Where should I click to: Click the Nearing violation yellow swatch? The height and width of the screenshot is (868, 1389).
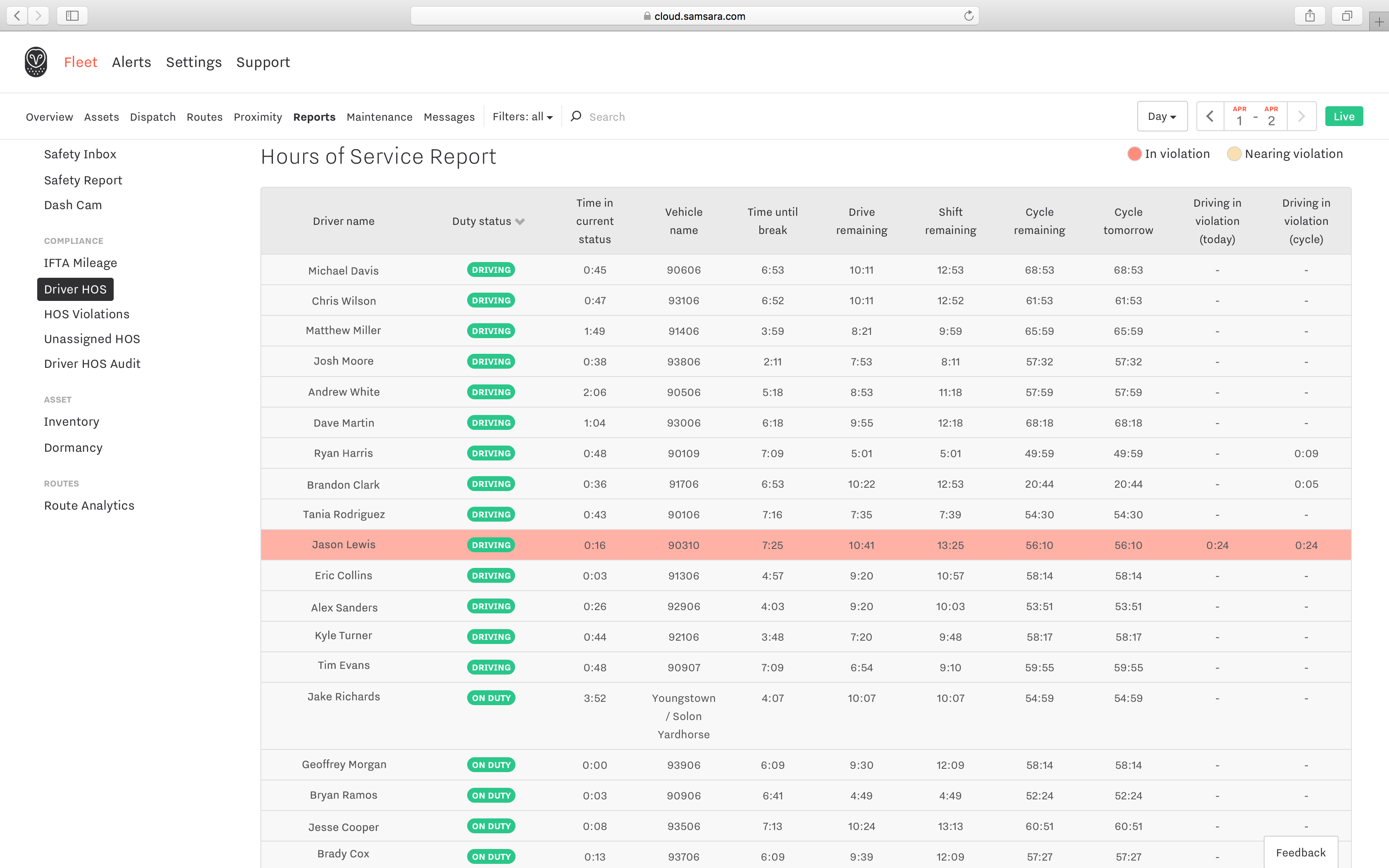pyautogui.click(x=1234, y=154)
